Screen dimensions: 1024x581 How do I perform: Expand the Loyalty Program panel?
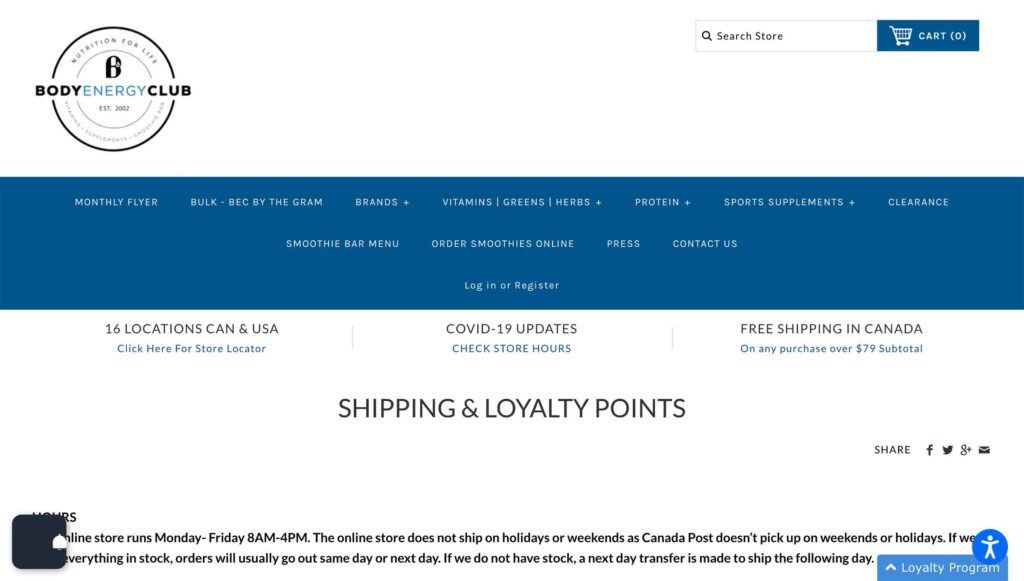point(941,568)
